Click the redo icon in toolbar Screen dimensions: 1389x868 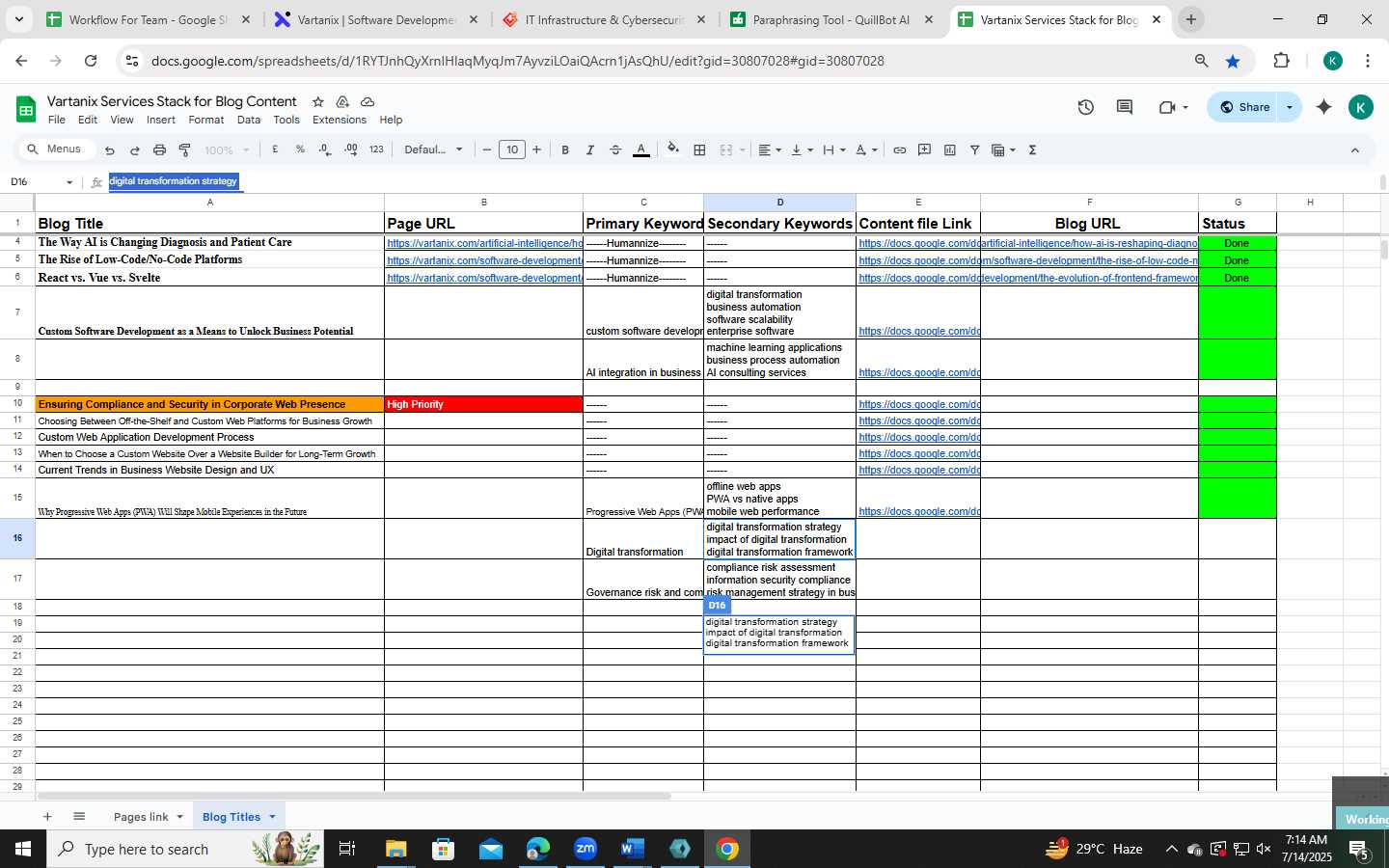pos(134,150)
